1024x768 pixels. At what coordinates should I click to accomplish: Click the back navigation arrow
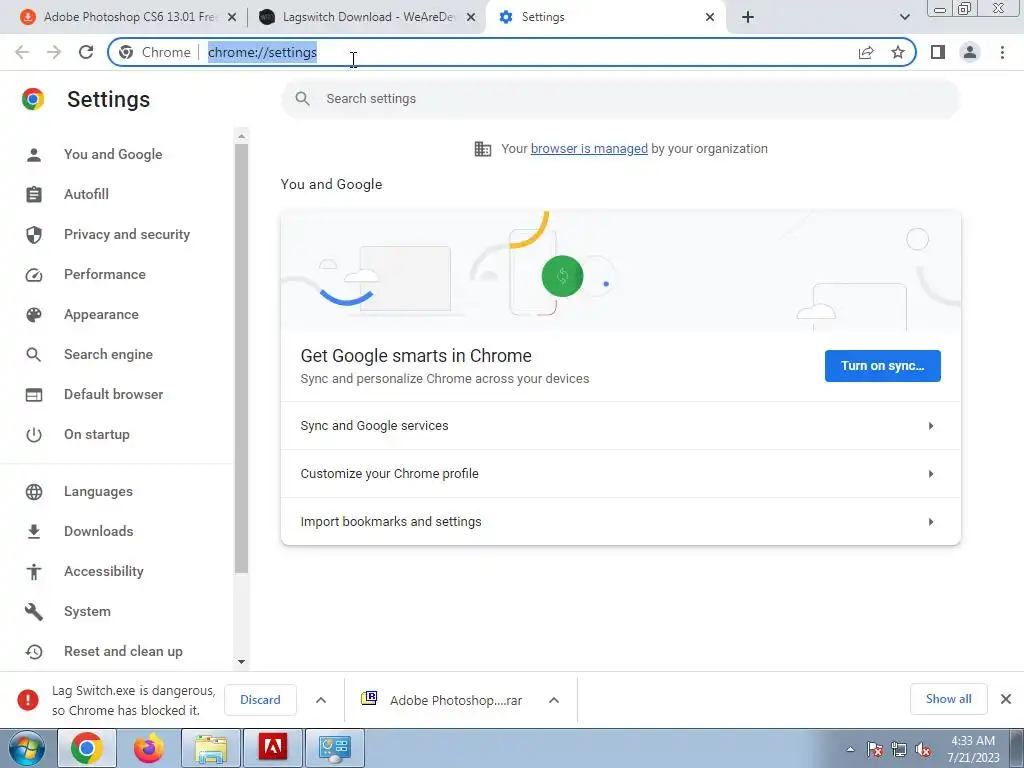[x=22, y=52]
